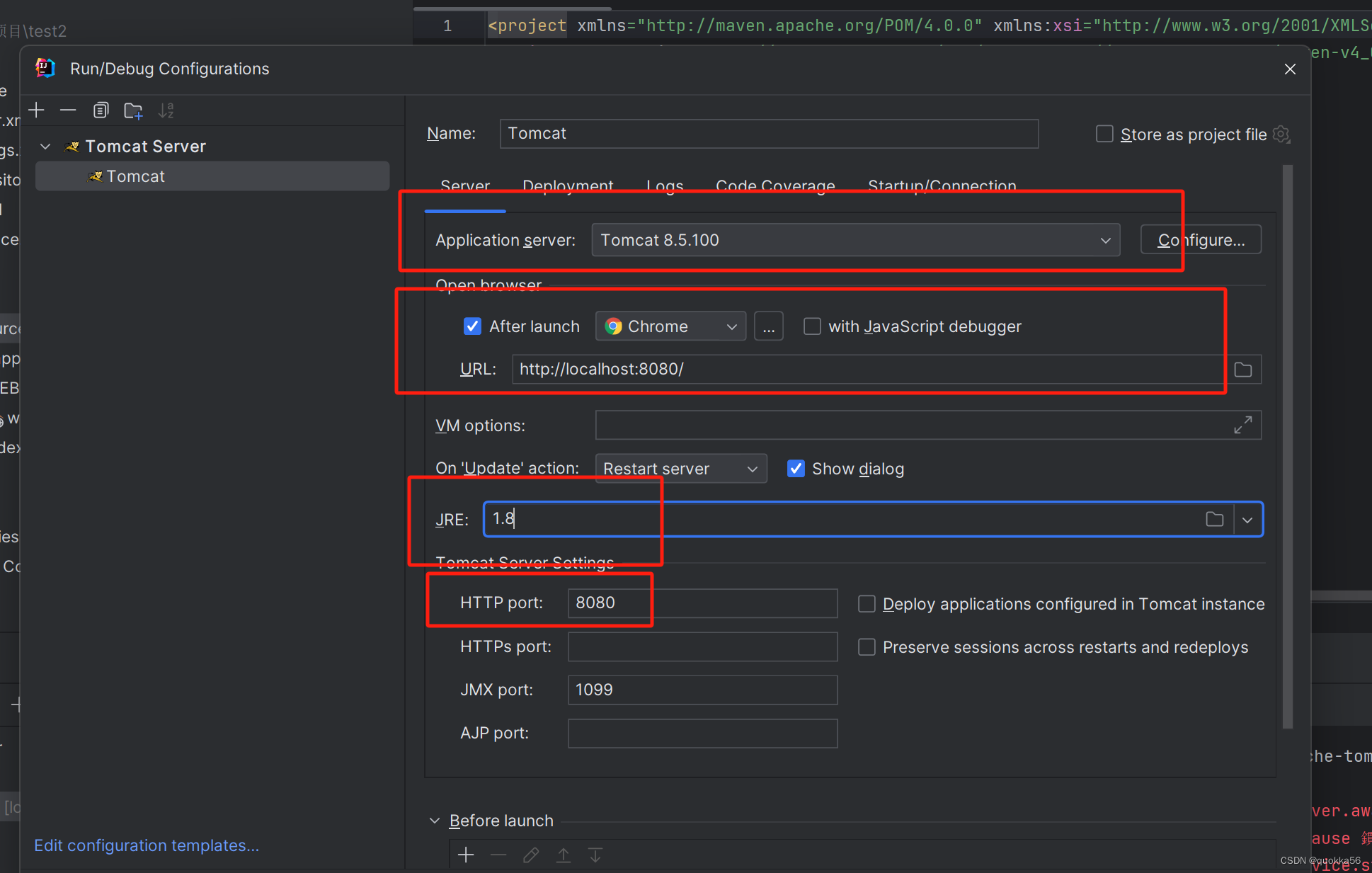Click the HTTPs port field

coord(702,646)
